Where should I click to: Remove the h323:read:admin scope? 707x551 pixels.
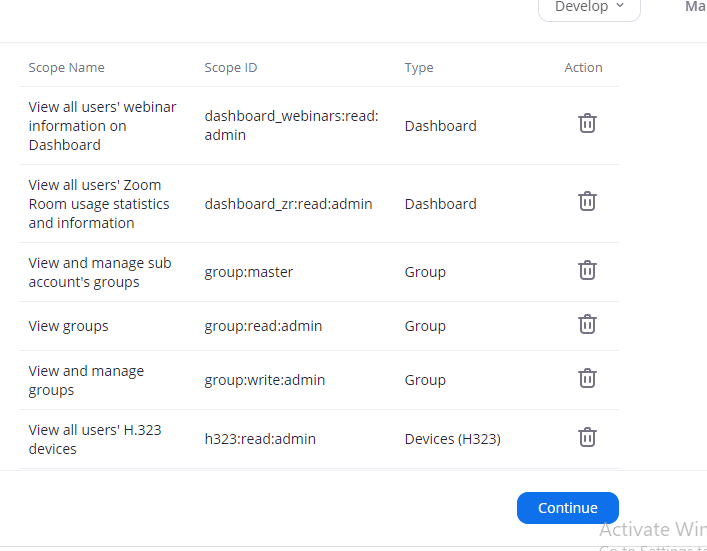(588, 437)
